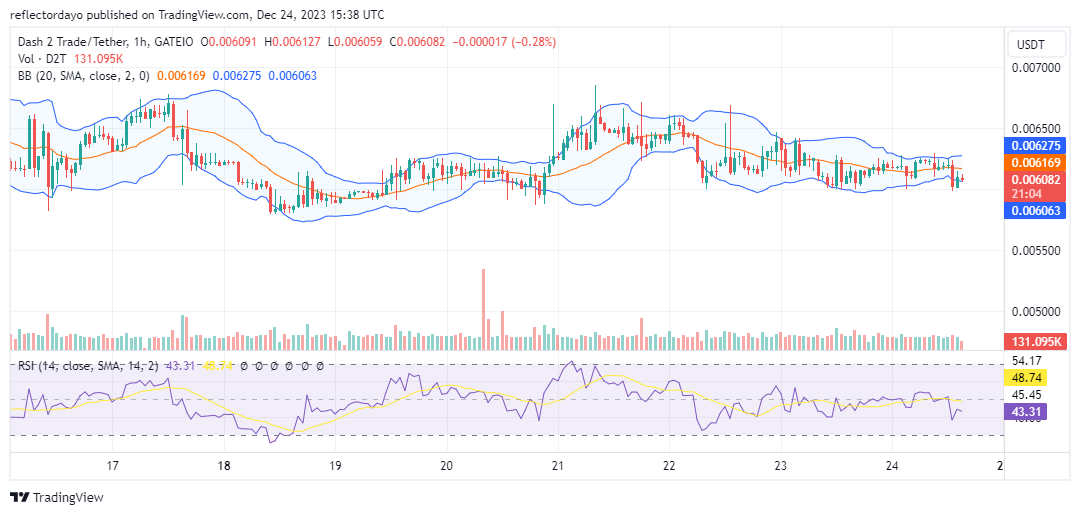Click the blue 0.006275 price axis tag
This screenshot has width=1080, height=515.
coord(1035,146)
